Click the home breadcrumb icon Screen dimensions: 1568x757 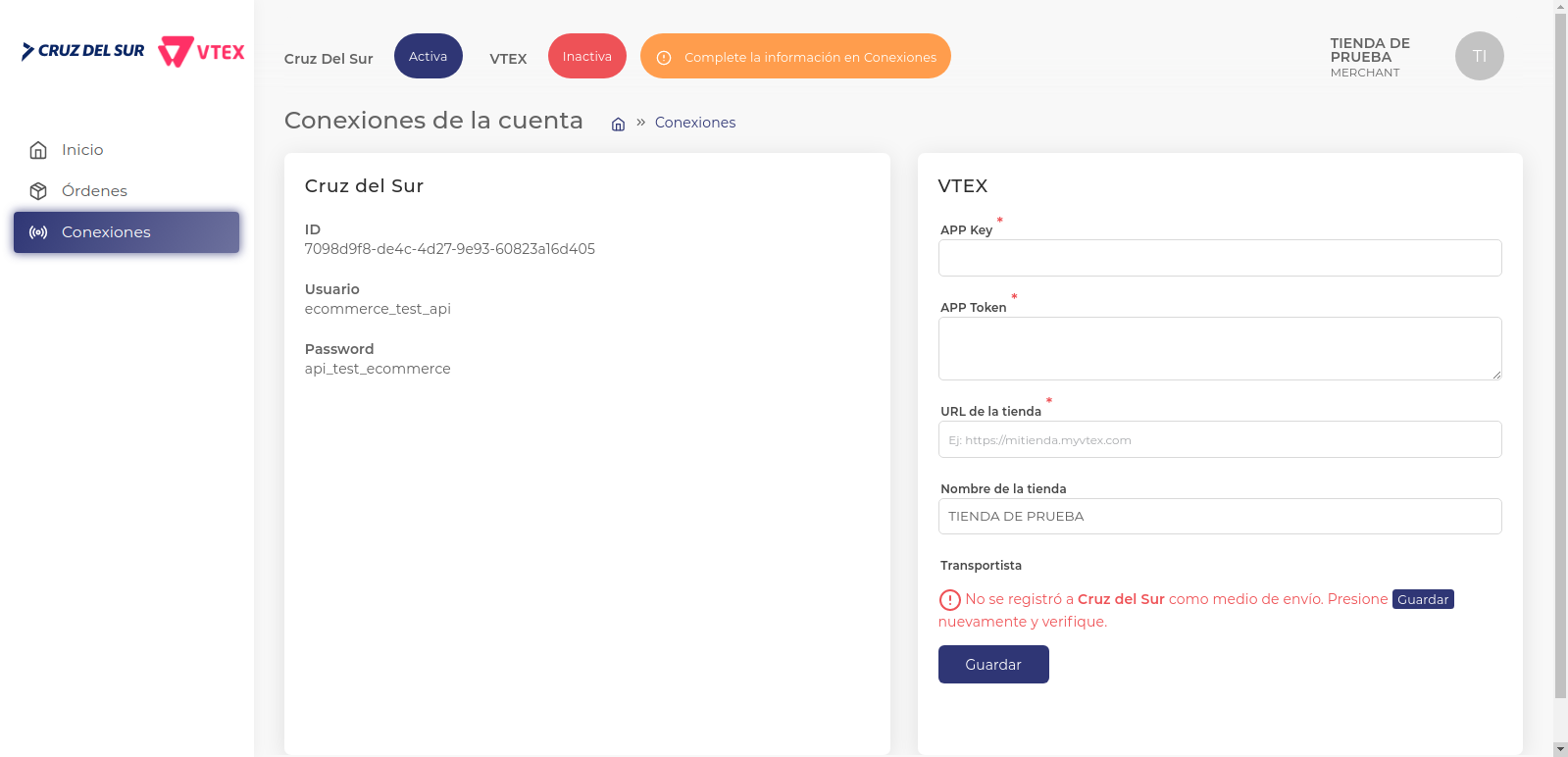(x=618, y=124)
